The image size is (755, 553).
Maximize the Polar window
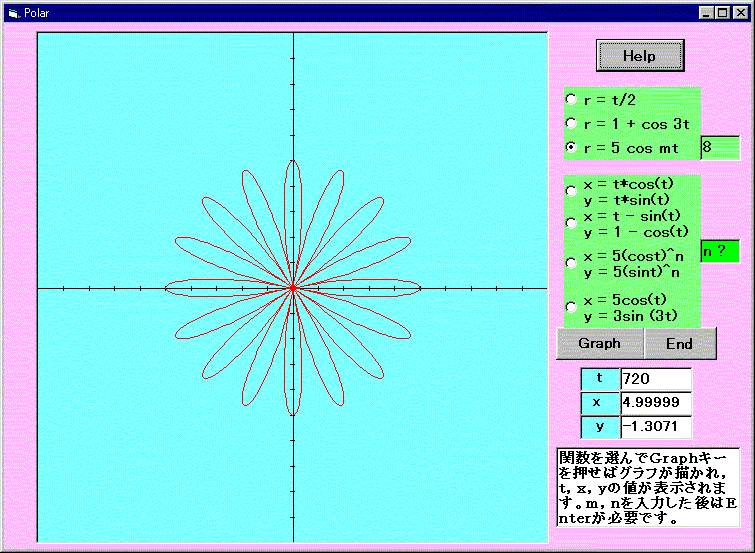722,13
